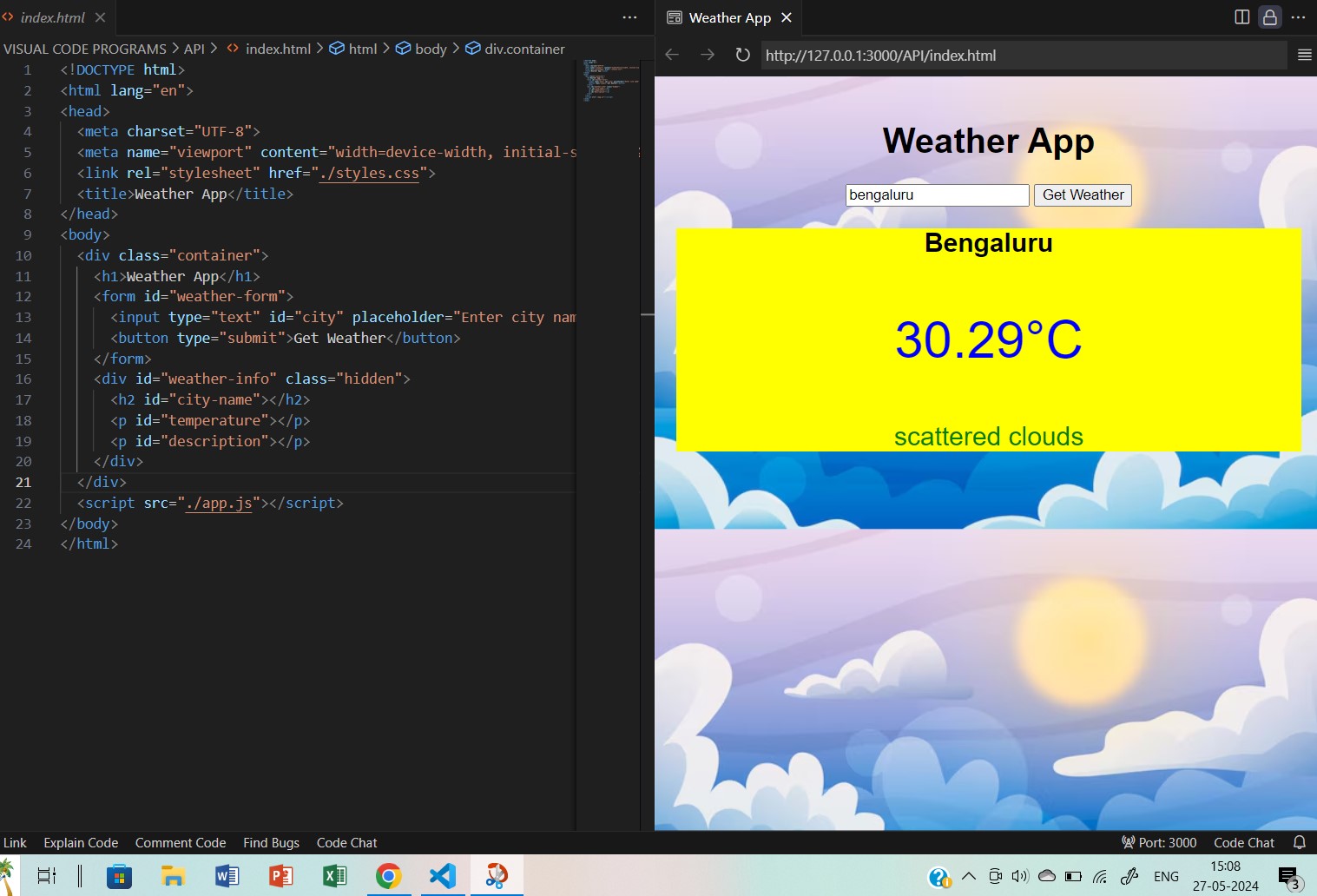This screenshot has height=896, width=1317.
Task: Click breadcrumb VISUAL CODE PROGRAMS
Action: click(x=85, y=49)
